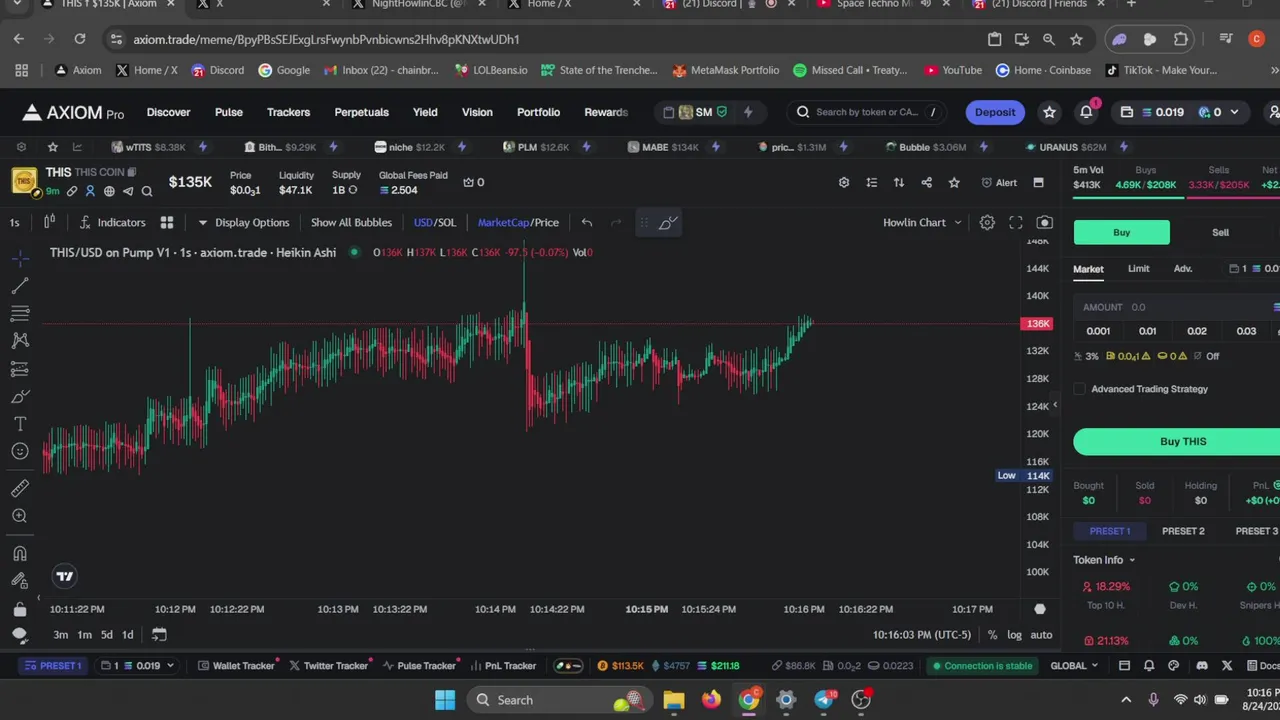Toggle auto scale on chart
Viewport: 1280px width, 720px height.
[1041, 635]
